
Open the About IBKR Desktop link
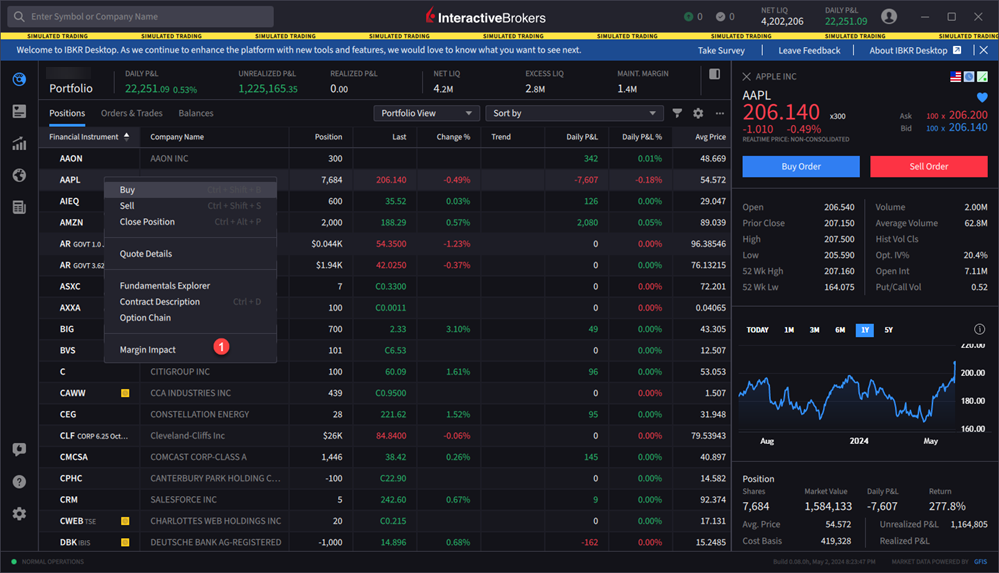(908, 50)
